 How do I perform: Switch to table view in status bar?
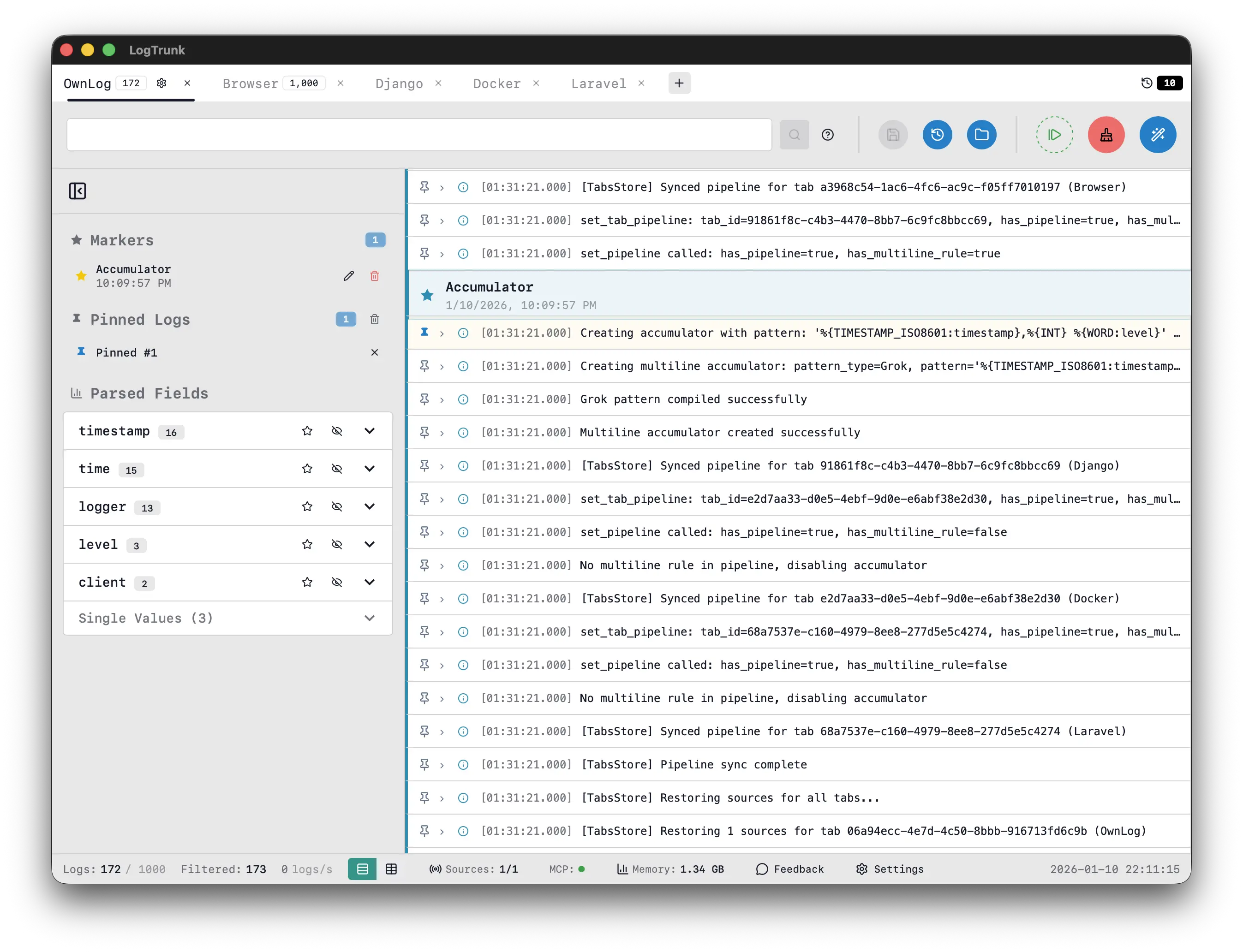point(392,869)
